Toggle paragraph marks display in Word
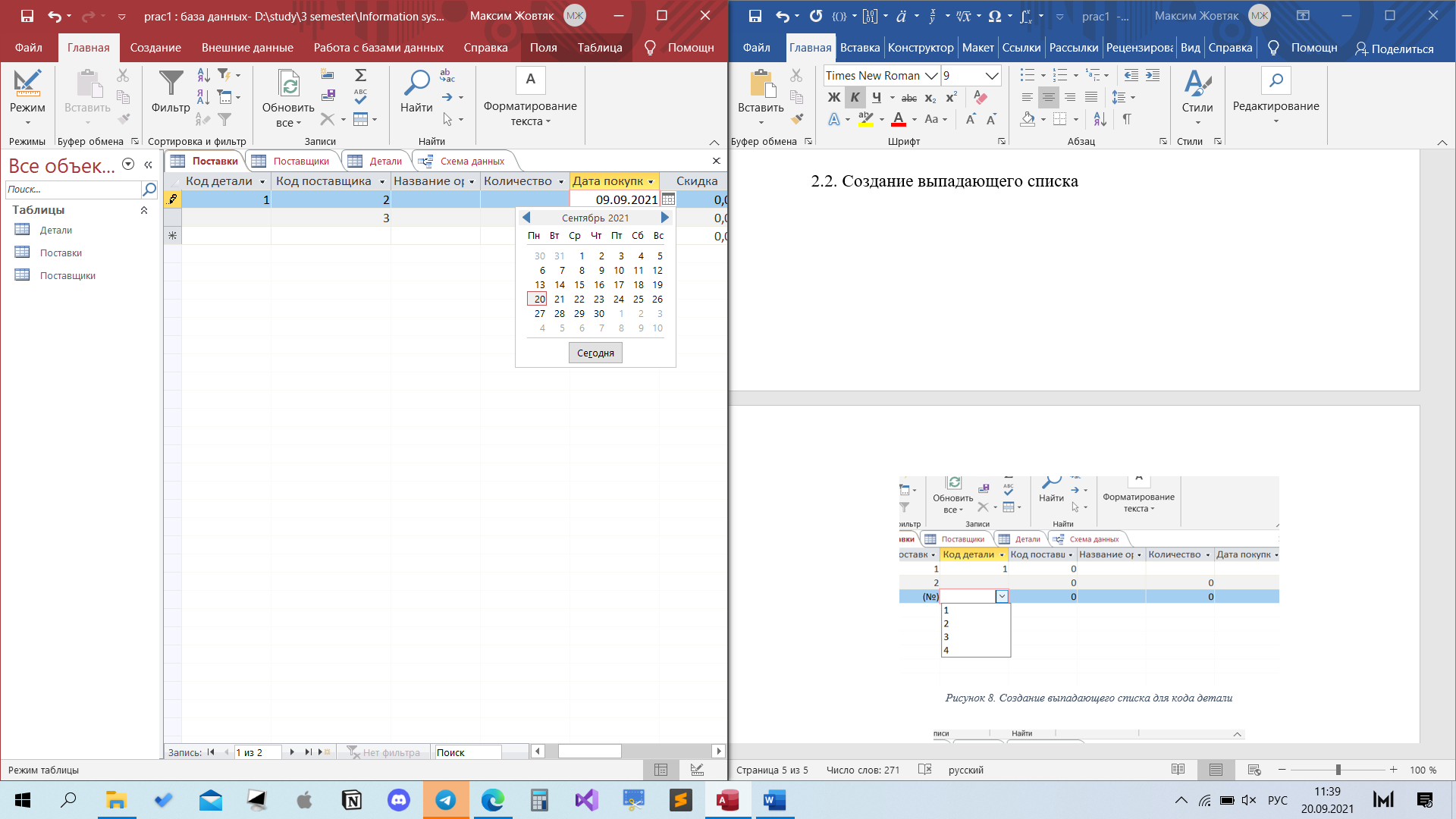The height and width of the screenshot is (819, 1456). pyautogui.click(x=1127, y=119)
